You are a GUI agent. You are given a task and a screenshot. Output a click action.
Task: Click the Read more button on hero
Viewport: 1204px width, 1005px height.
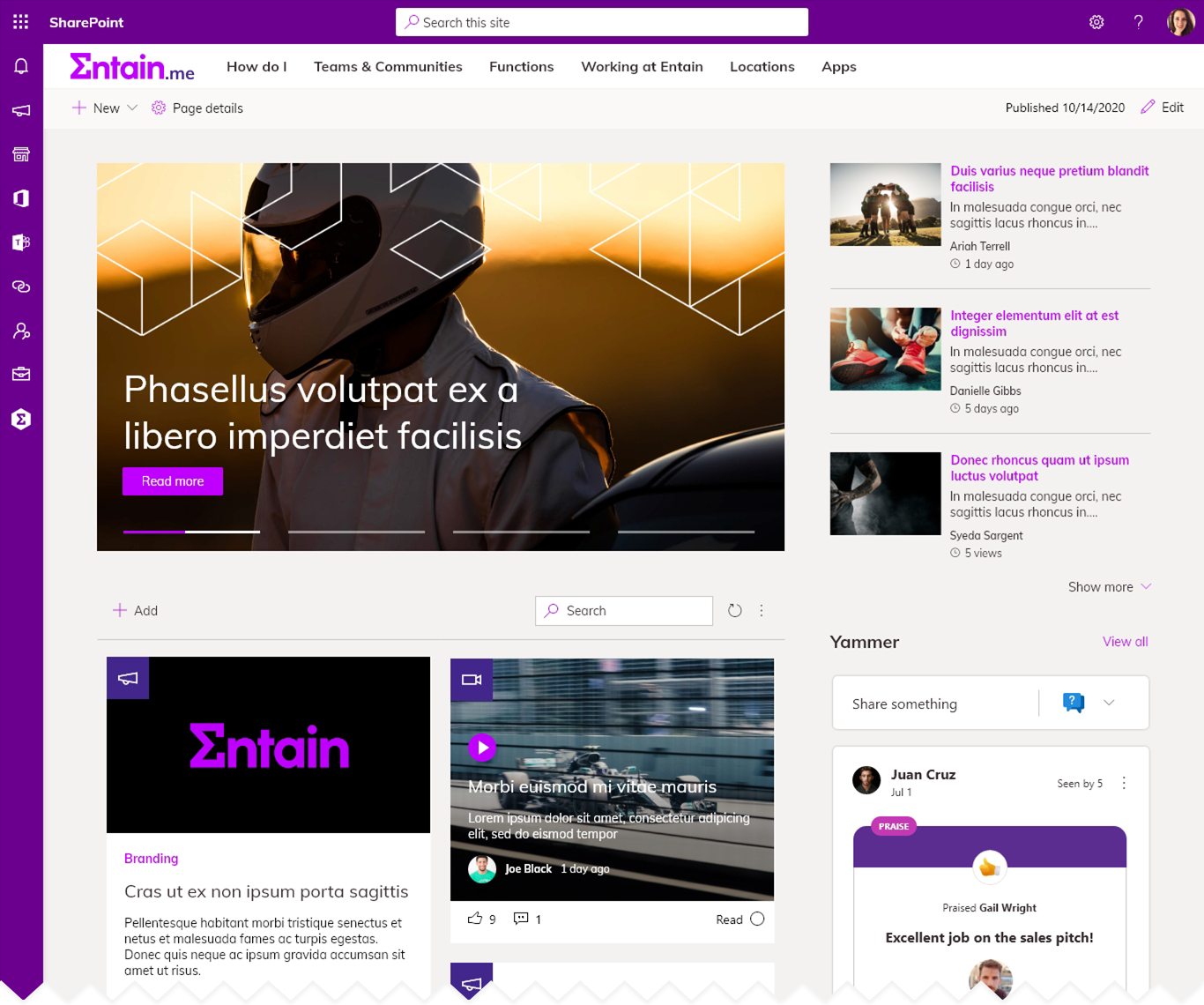click(x=173, y=481)
